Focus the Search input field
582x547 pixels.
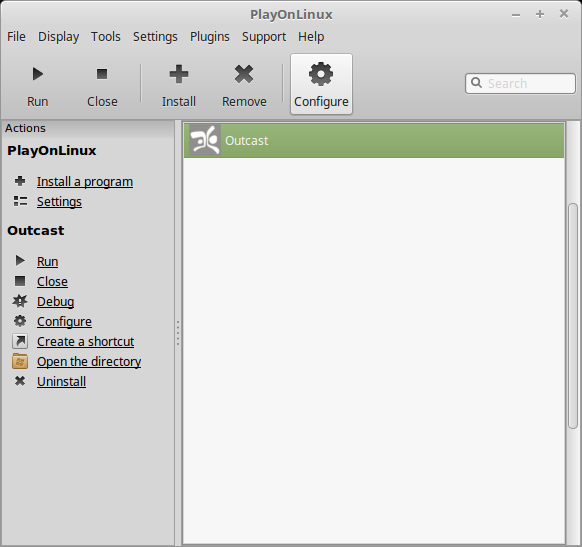520,83
